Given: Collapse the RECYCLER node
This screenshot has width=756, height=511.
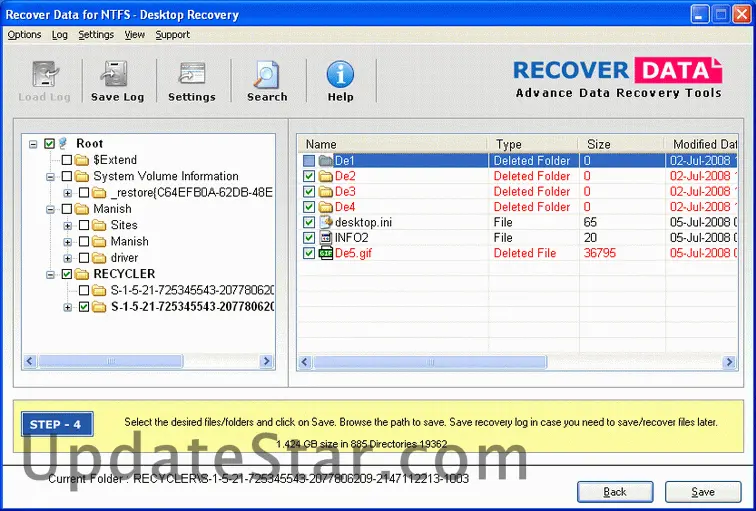Looking at the screenshot, I should 50,275.
